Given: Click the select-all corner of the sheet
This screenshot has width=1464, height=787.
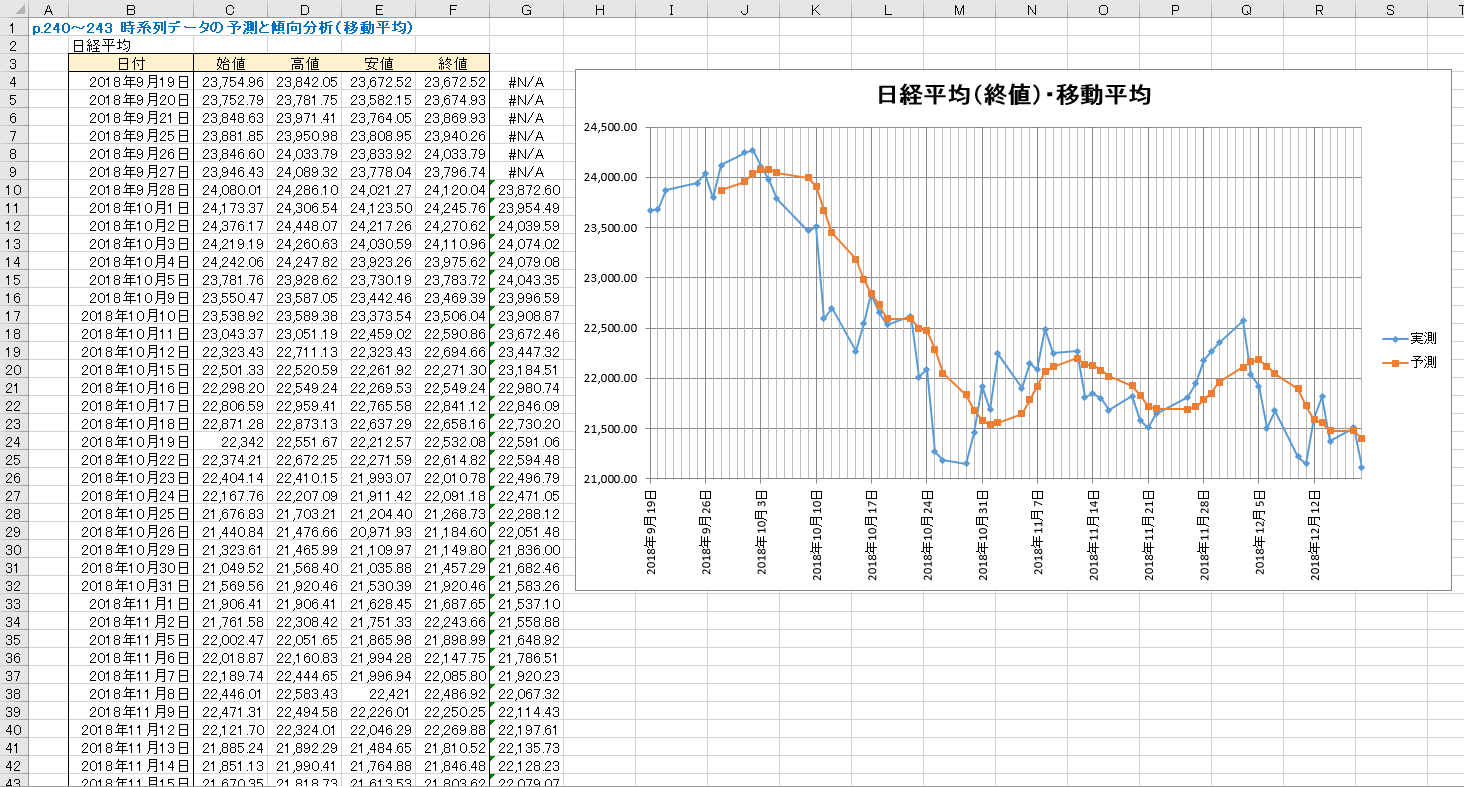Looking at the screenshot, I should [x=14, y=9].
